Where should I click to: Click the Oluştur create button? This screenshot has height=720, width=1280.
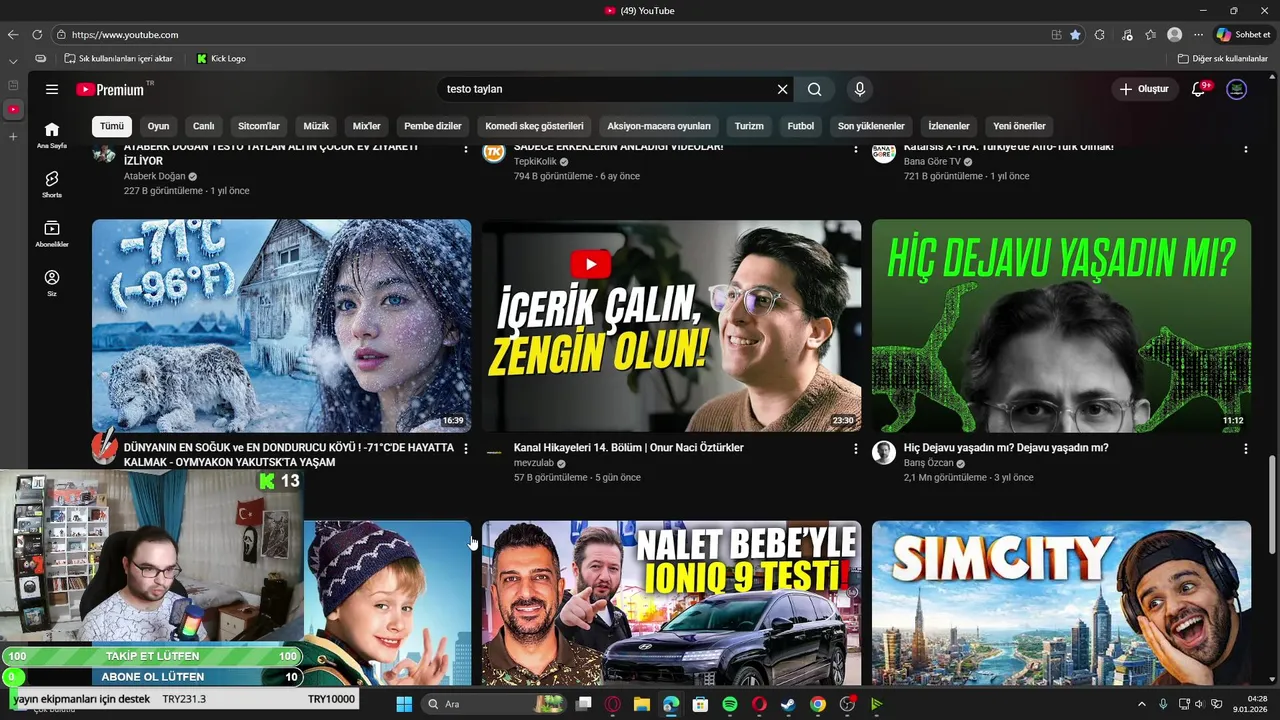click(1144, 89)
